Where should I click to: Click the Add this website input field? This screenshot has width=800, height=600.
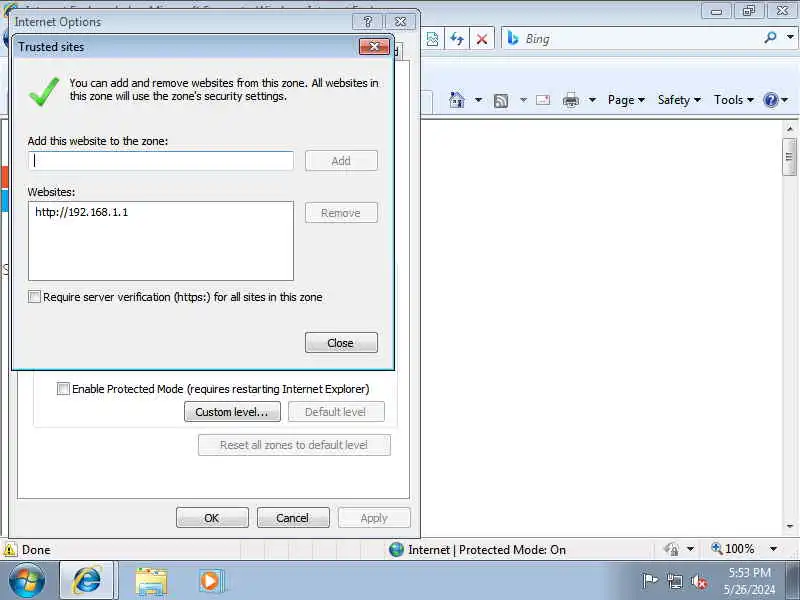point(161,161)
